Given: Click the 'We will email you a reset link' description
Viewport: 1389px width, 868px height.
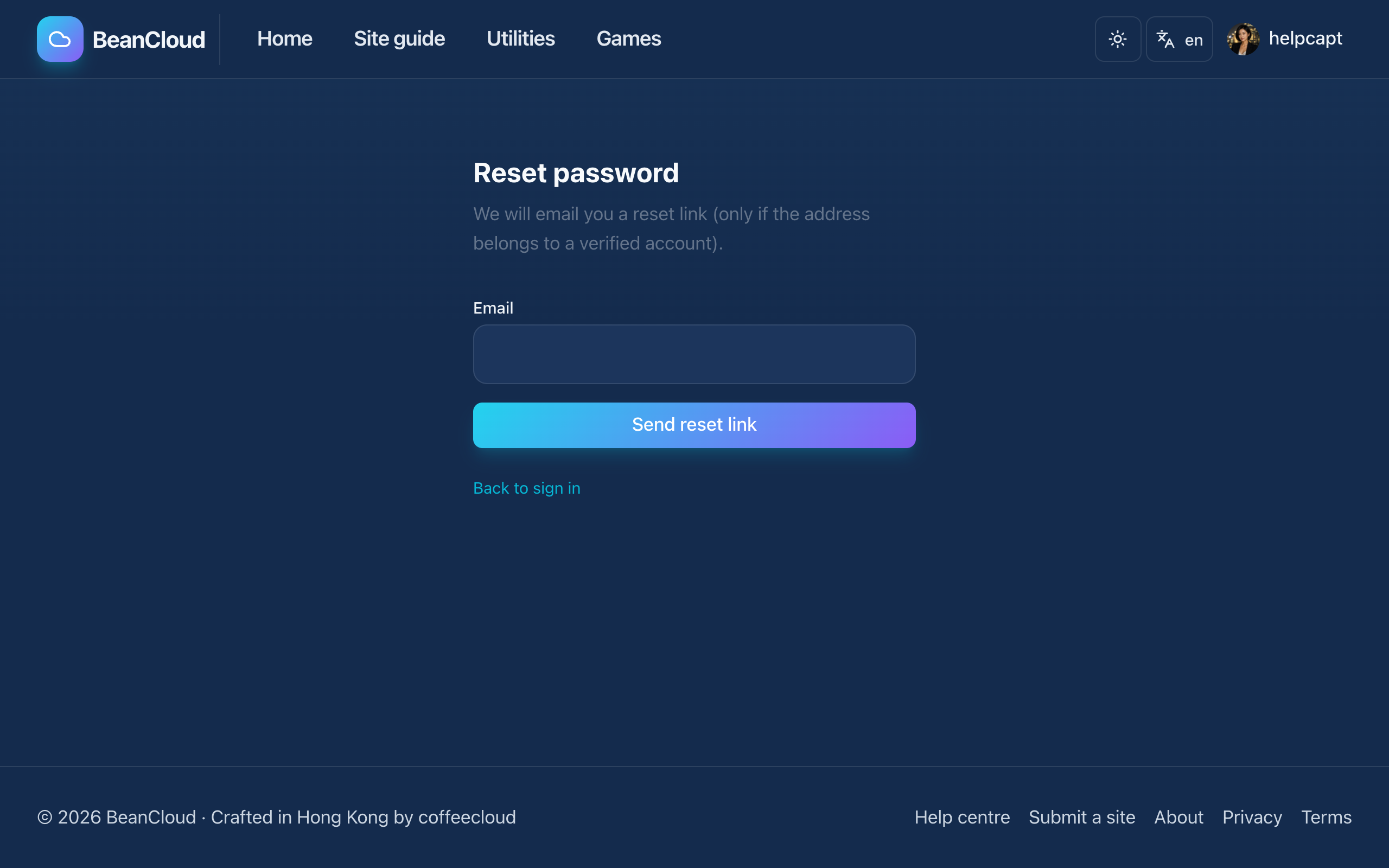Looking at the screenshot, I should click(671, 228).
